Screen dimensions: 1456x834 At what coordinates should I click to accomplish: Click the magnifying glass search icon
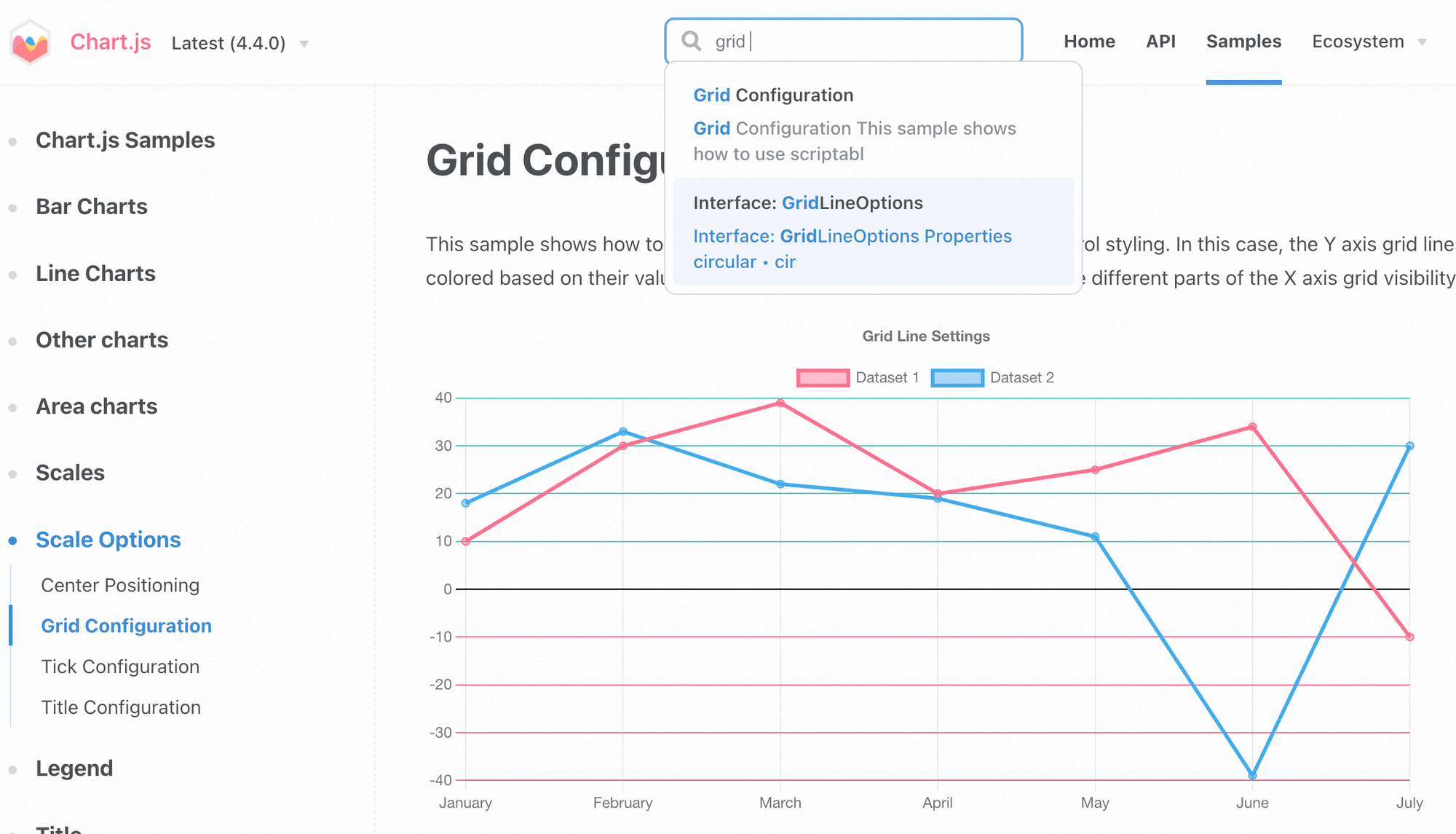(692, 42)
